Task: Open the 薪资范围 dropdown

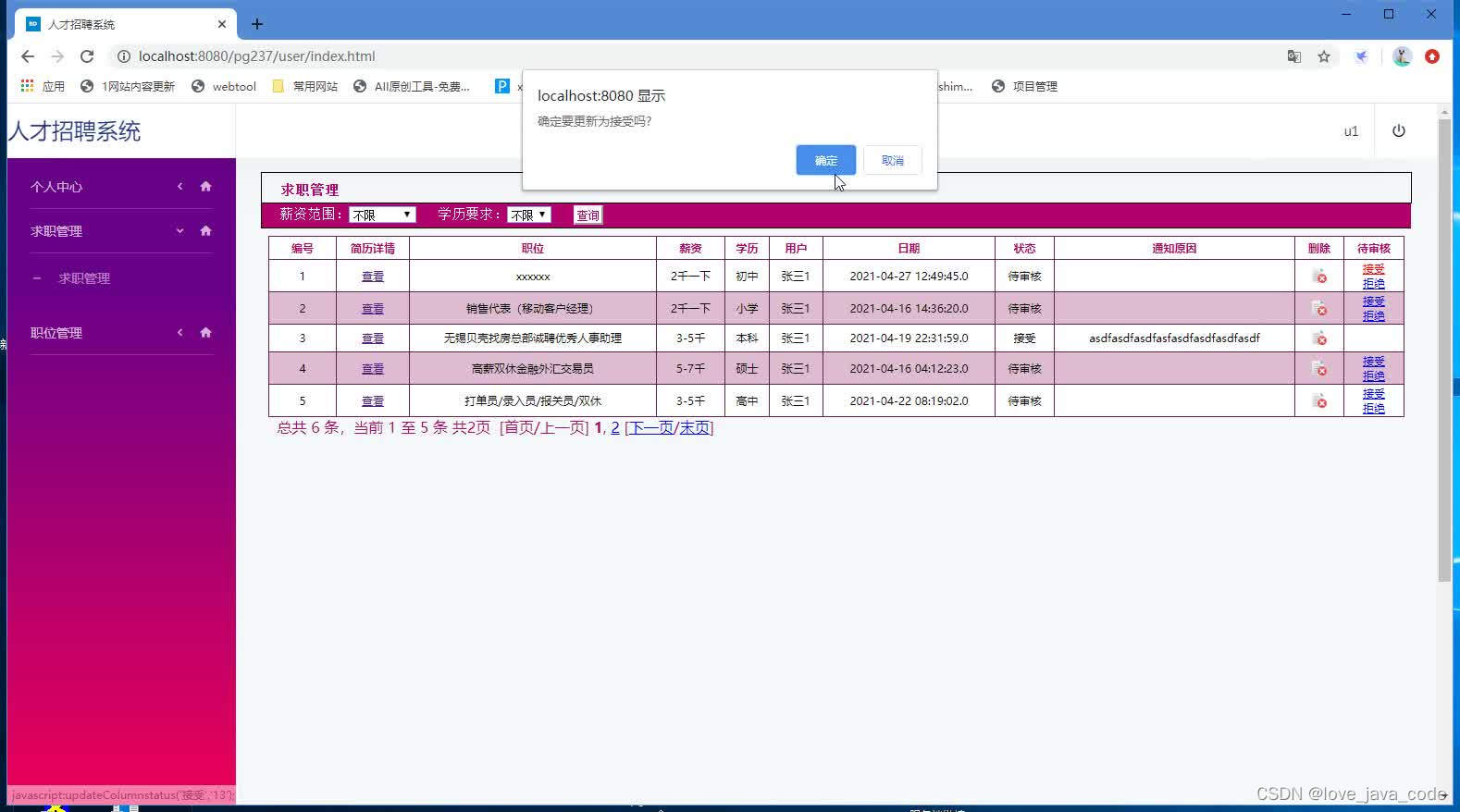Action: click(x=382, y=215)
